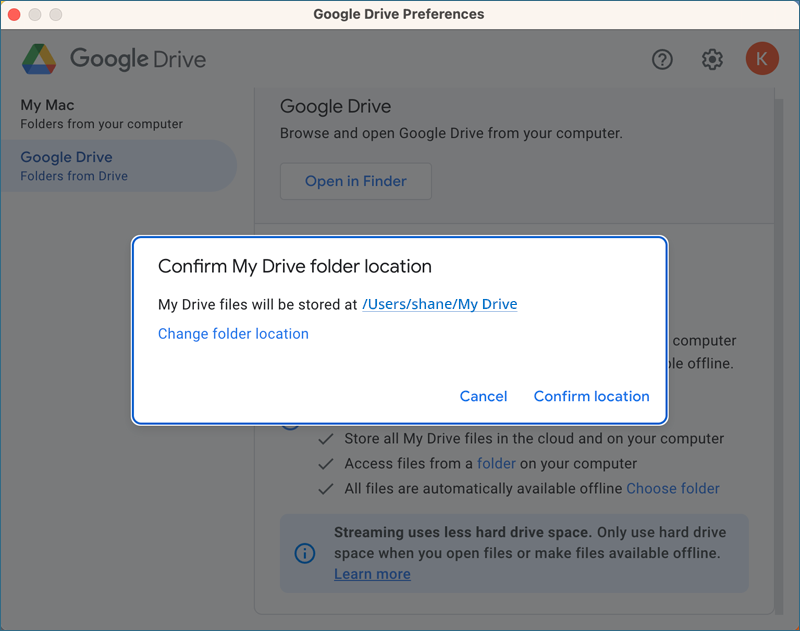Click the checkmark beside All files automatically available offline

(x=326, y=489)
